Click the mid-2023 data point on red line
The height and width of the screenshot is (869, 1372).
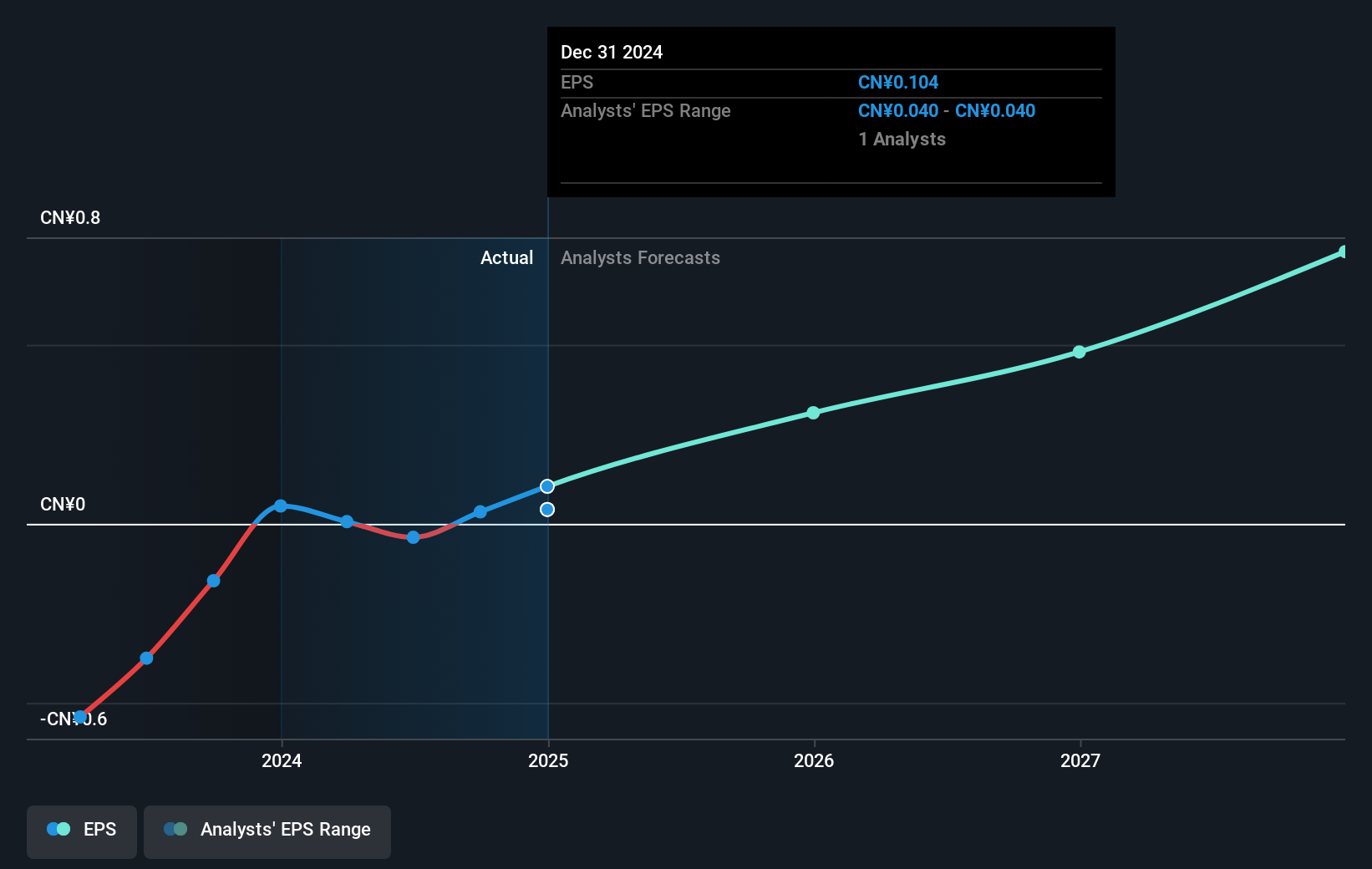pos(146,658)
